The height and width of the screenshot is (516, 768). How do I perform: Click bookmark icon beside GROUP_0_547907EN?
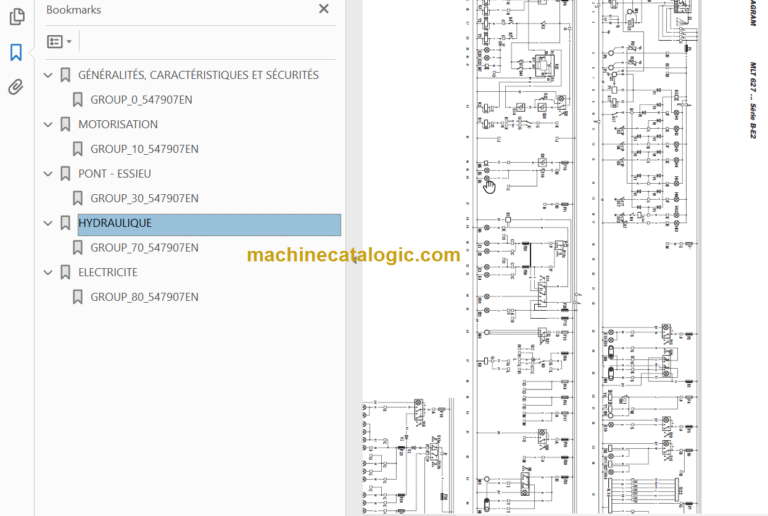[77, 100]
